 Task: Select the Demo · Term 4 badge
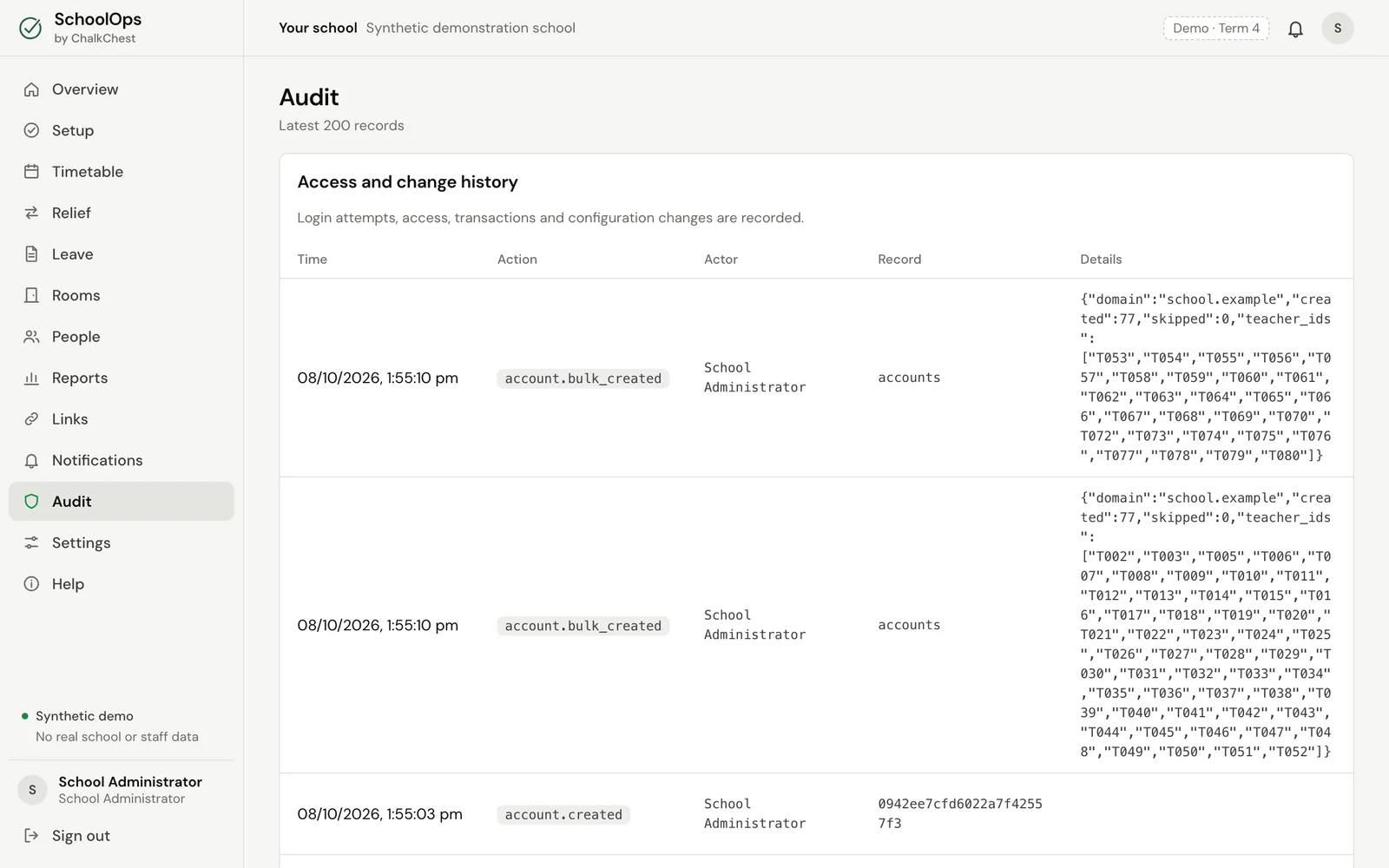point(1216,29)
